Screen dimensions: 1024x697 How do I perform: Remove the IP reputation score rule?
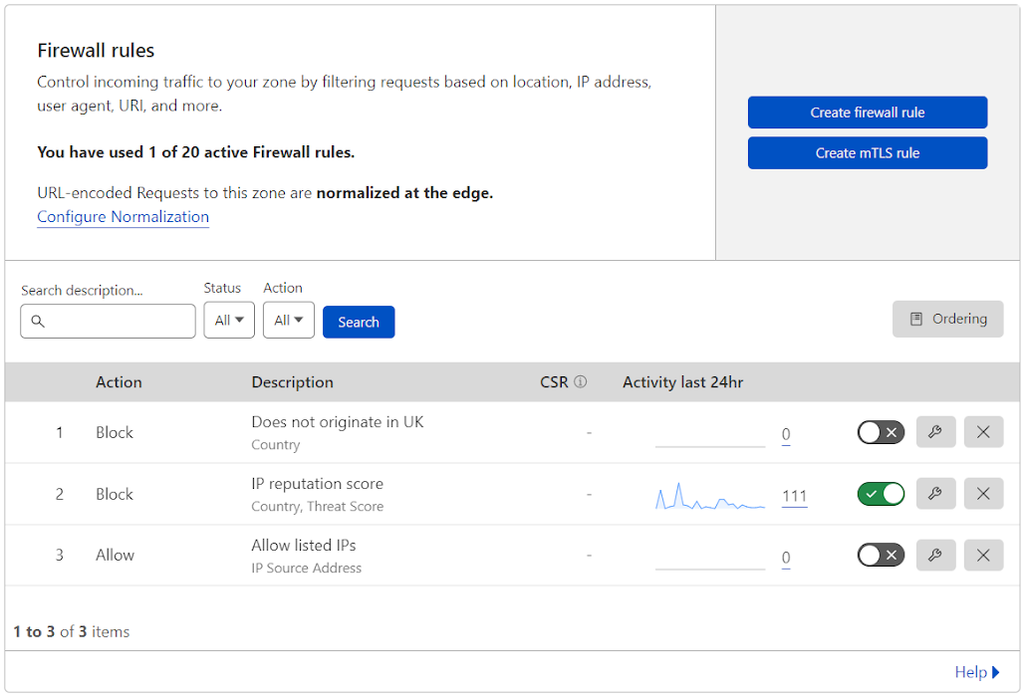[983, 493]
